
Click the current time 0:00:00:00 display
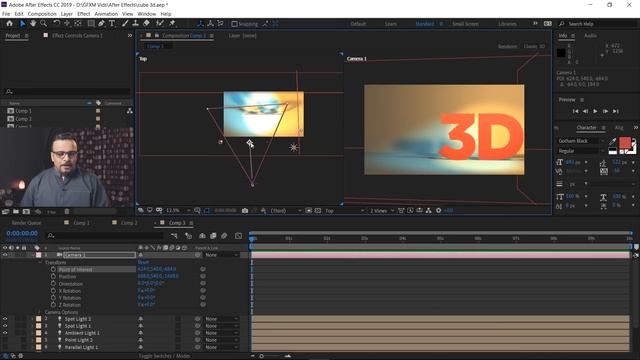22,233
